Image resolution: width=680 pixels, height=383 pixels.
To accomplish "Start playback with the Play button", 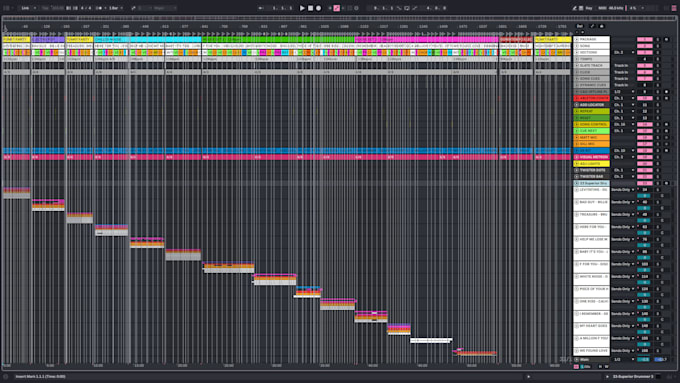I will click(302, 8).
